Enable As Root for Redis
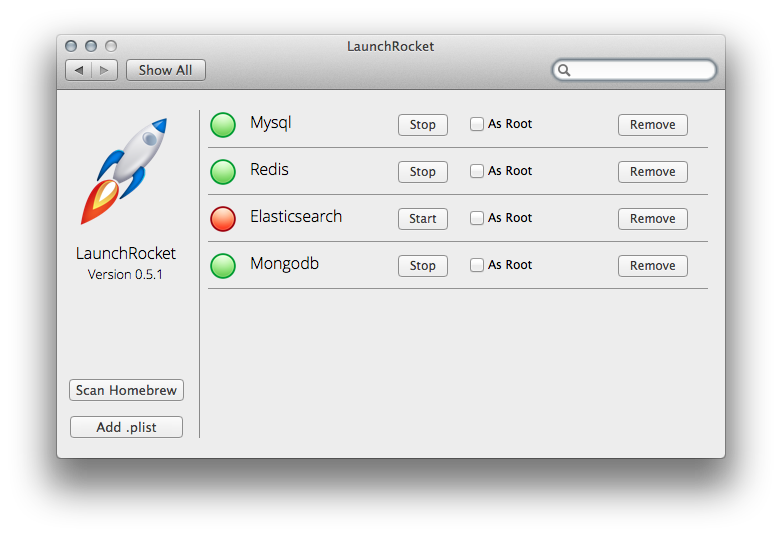 477,171
